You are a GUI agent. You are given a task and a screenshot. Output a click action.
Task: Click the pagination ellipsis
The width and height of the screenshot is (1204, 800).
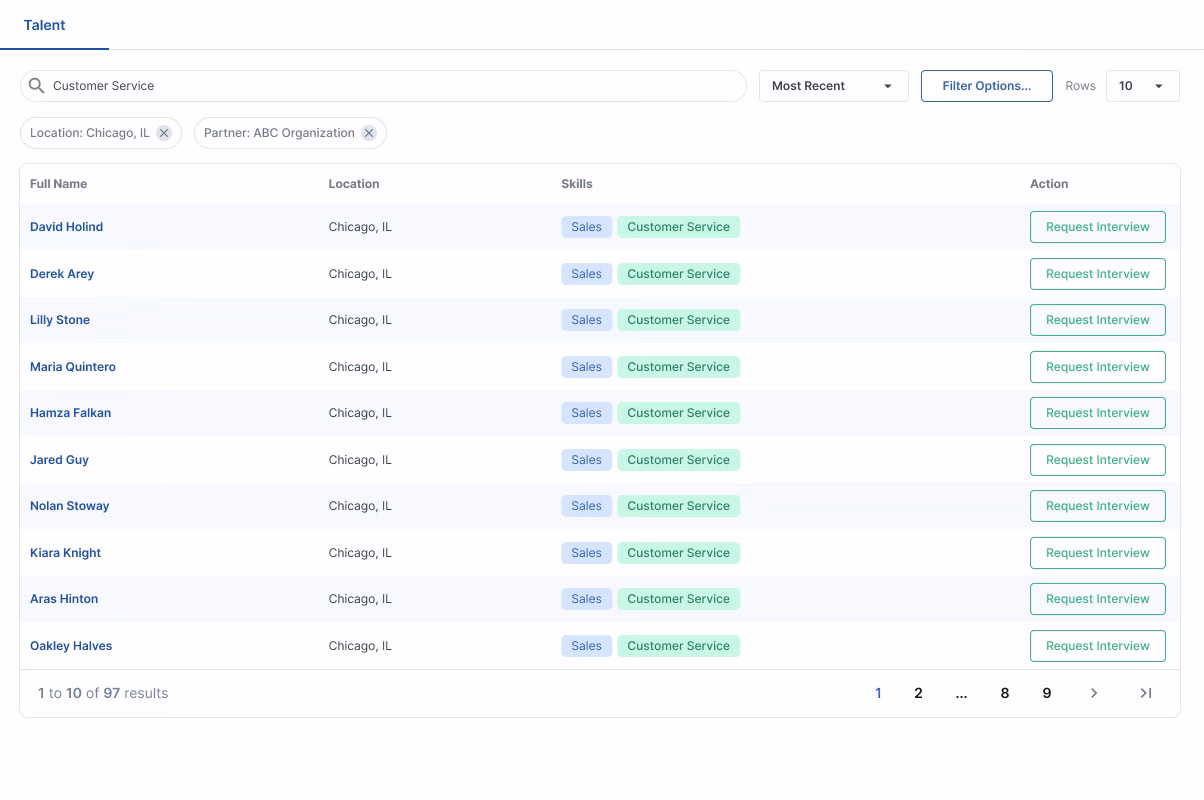point(961,693)
